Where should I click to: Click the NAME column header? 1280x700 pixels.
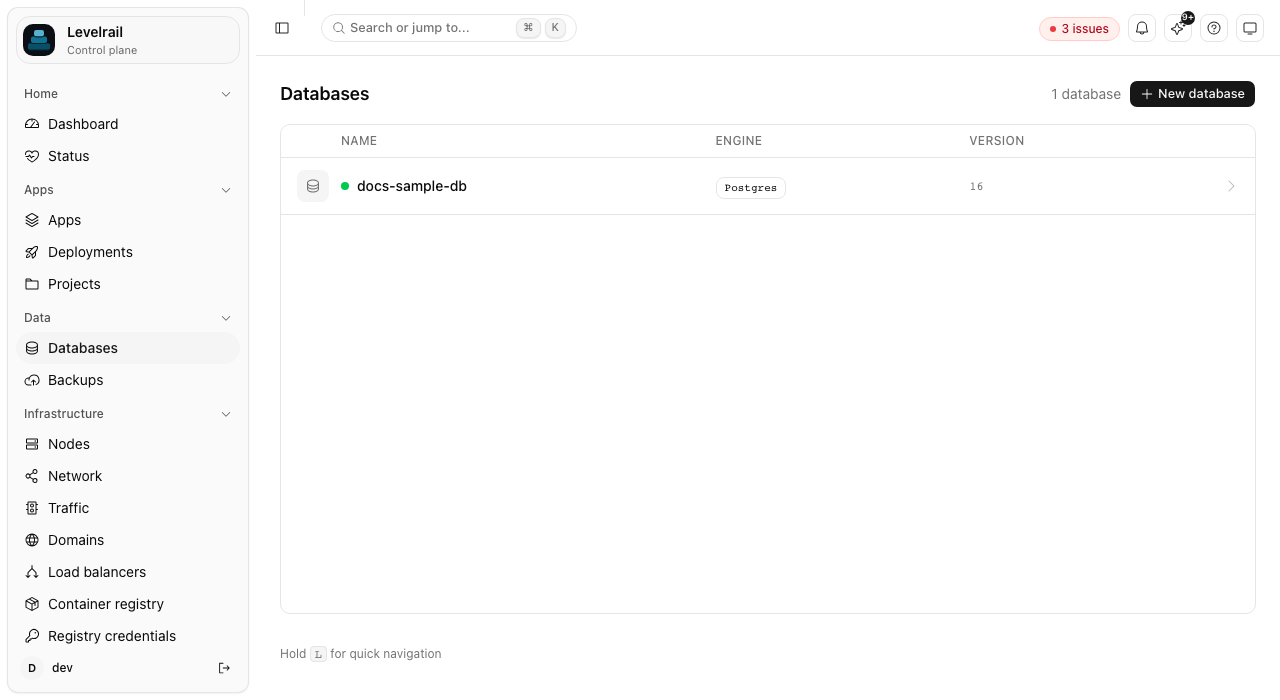click(x=359, y=141)
